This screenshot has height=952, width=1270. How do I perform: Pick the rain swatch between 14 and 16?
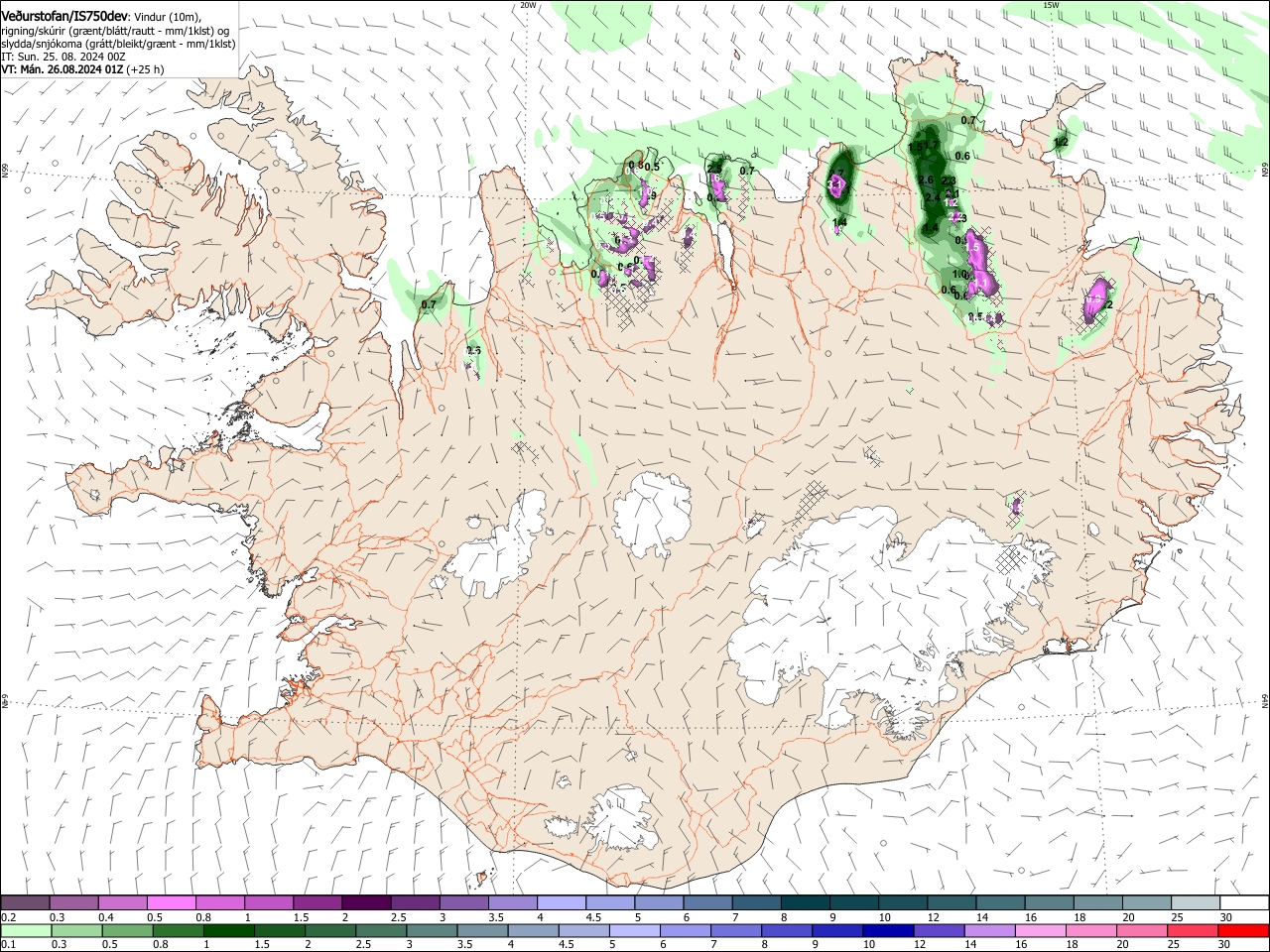989,930
